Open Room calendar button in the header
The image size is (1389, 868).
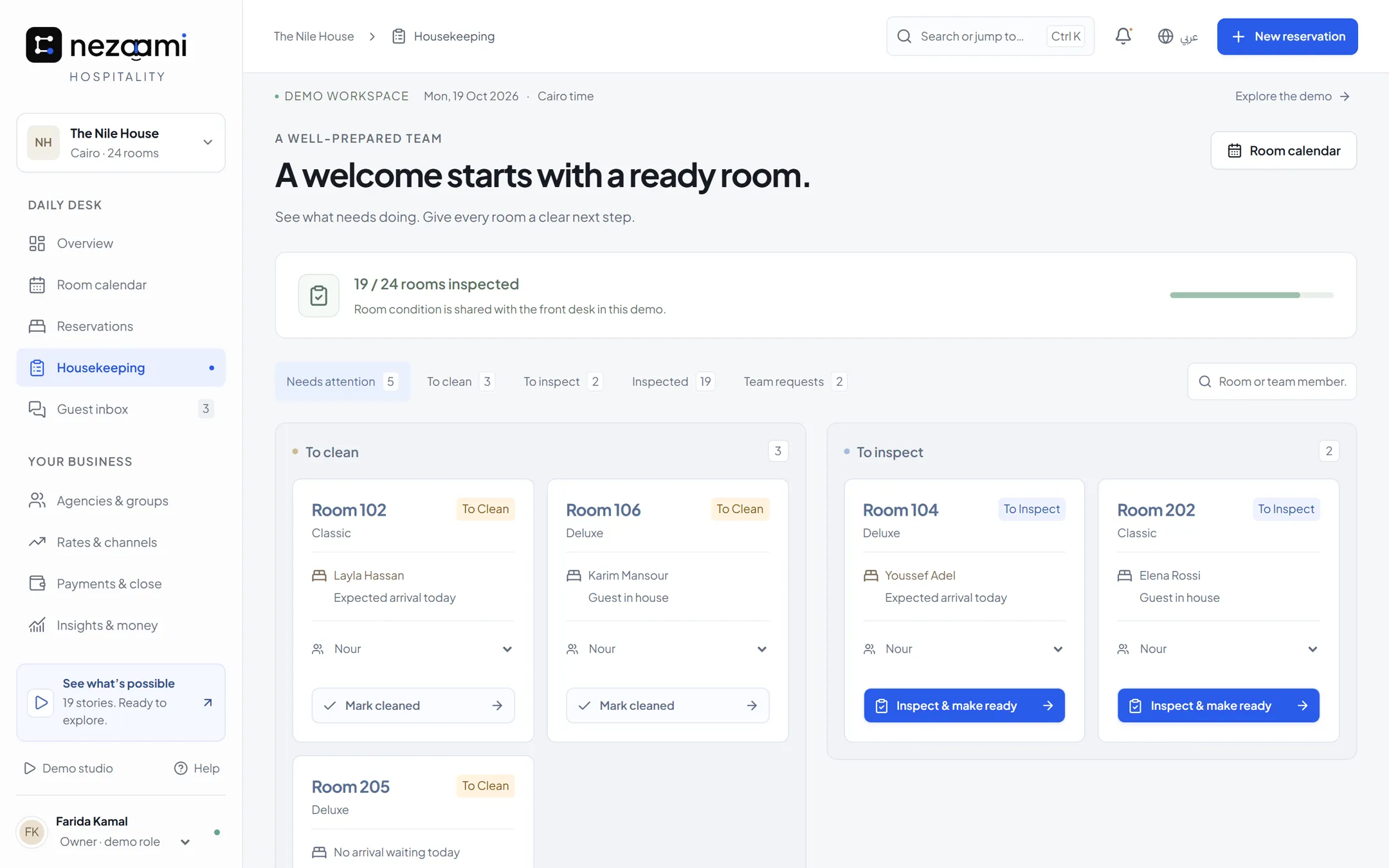(x=1284, y=150)
